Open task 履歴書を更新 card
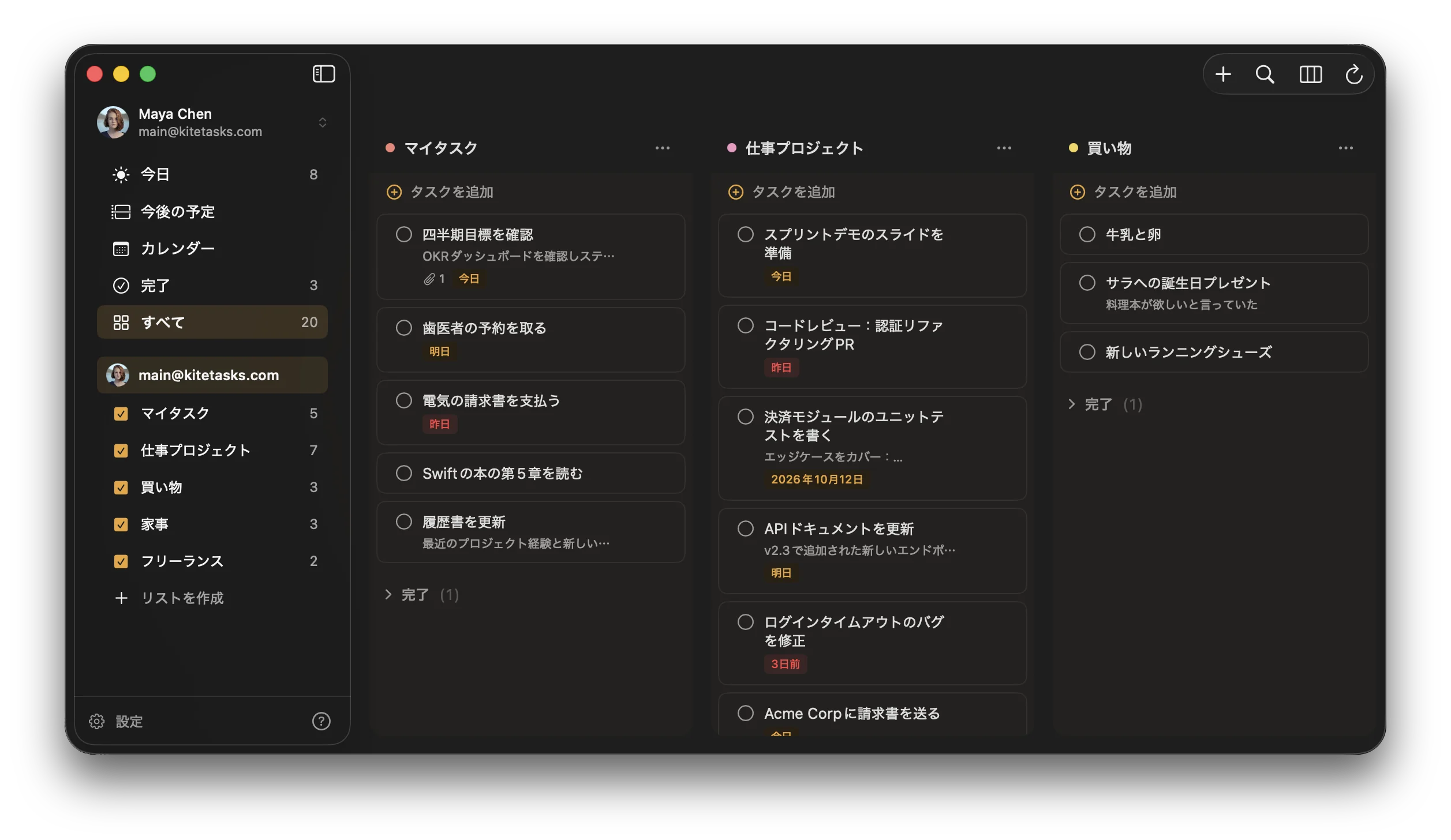The image size is (1451, 840). 531,531
